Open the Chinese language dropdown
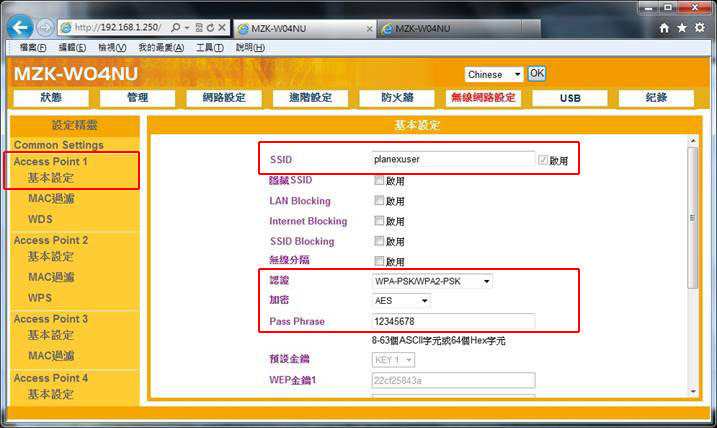Screen dimensions: 717x428 click(x=494, y=75)
